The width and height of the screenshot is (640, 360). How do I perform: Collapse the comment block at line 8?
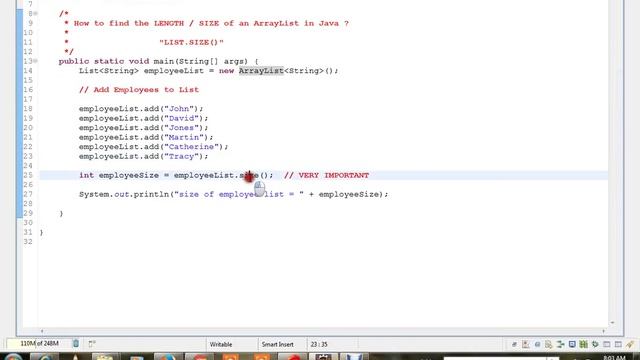coord(36,13)
